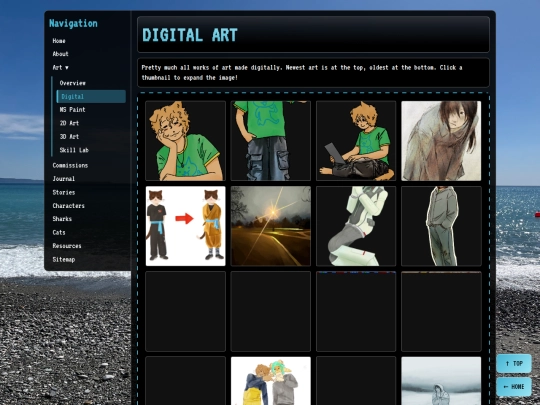Expand the night road streetlight thumbnail

[271, 226]
